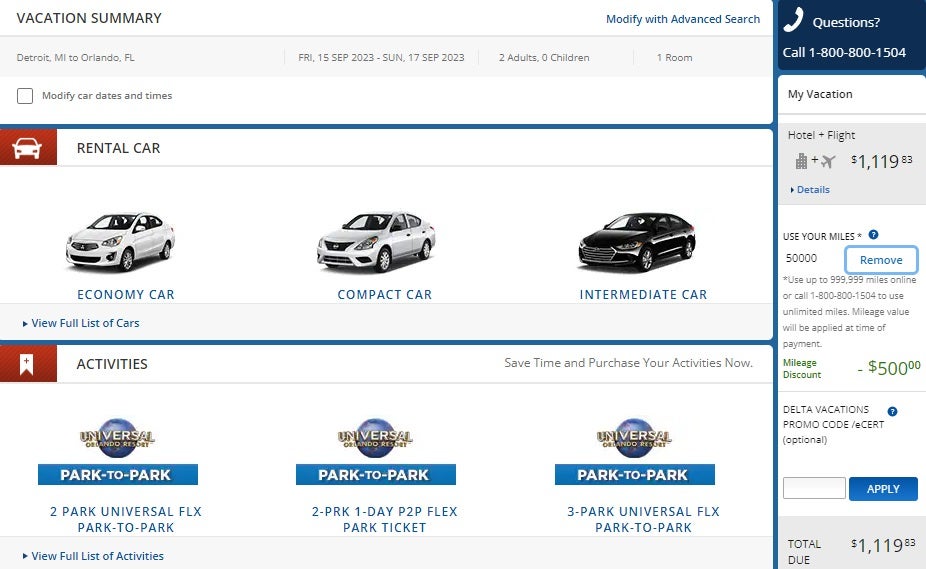Open the Compact Car link
Viewport: 926px width, 569px height.
(x=385, y=295)
